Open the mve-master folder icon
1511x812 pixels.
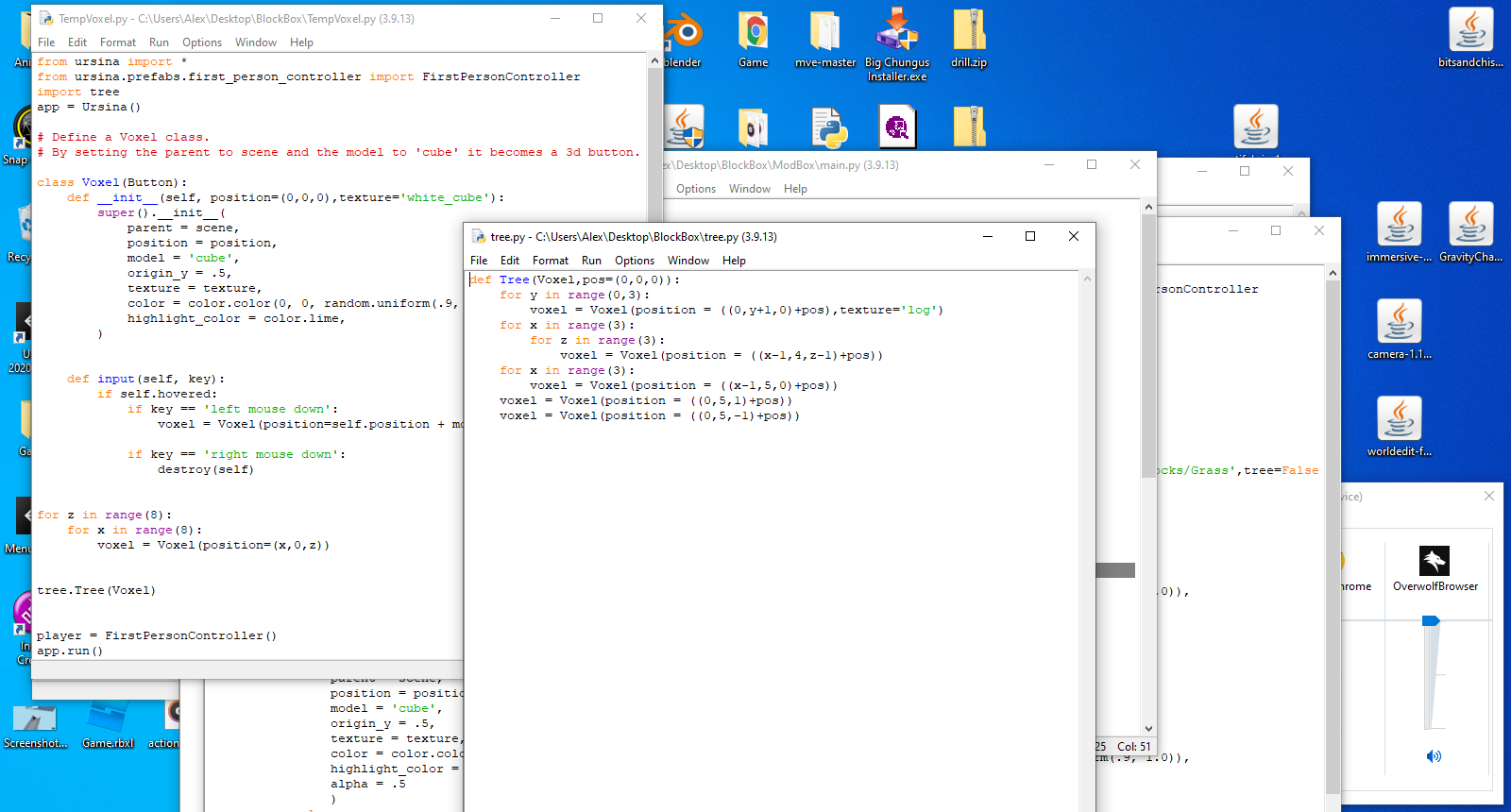(824, 38)
